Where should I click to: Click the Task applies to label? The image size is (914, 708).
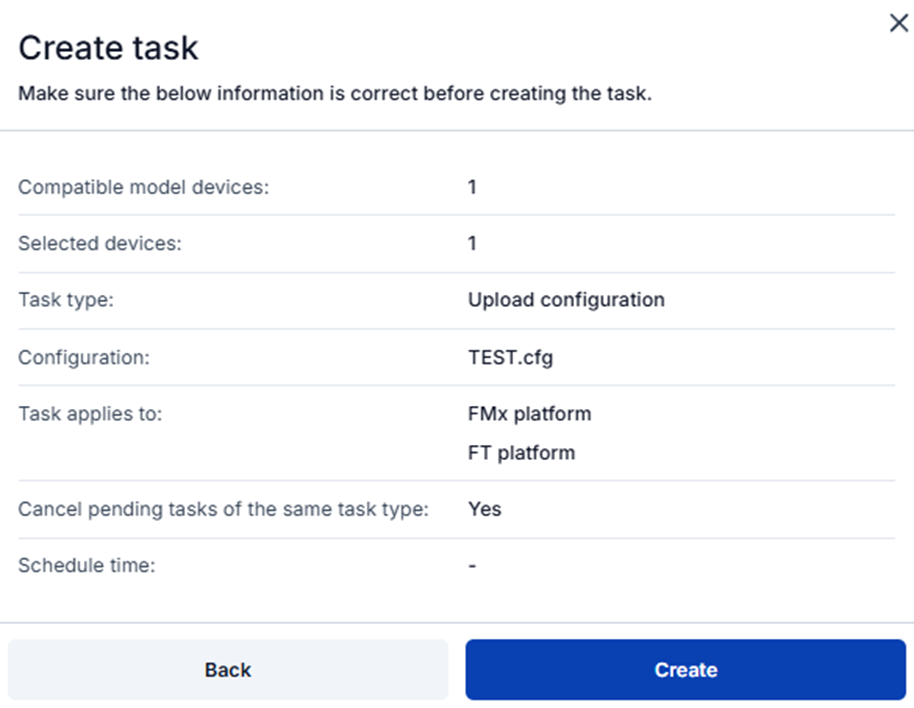pyautogui.click(x=90, y=413)
